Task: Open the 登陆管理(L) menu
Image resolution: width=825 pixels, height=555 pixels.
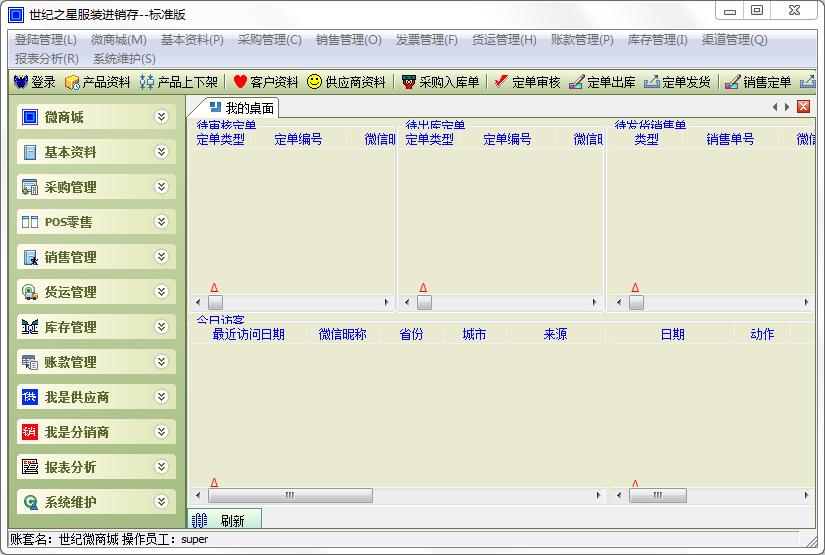Action: (46, 39)
